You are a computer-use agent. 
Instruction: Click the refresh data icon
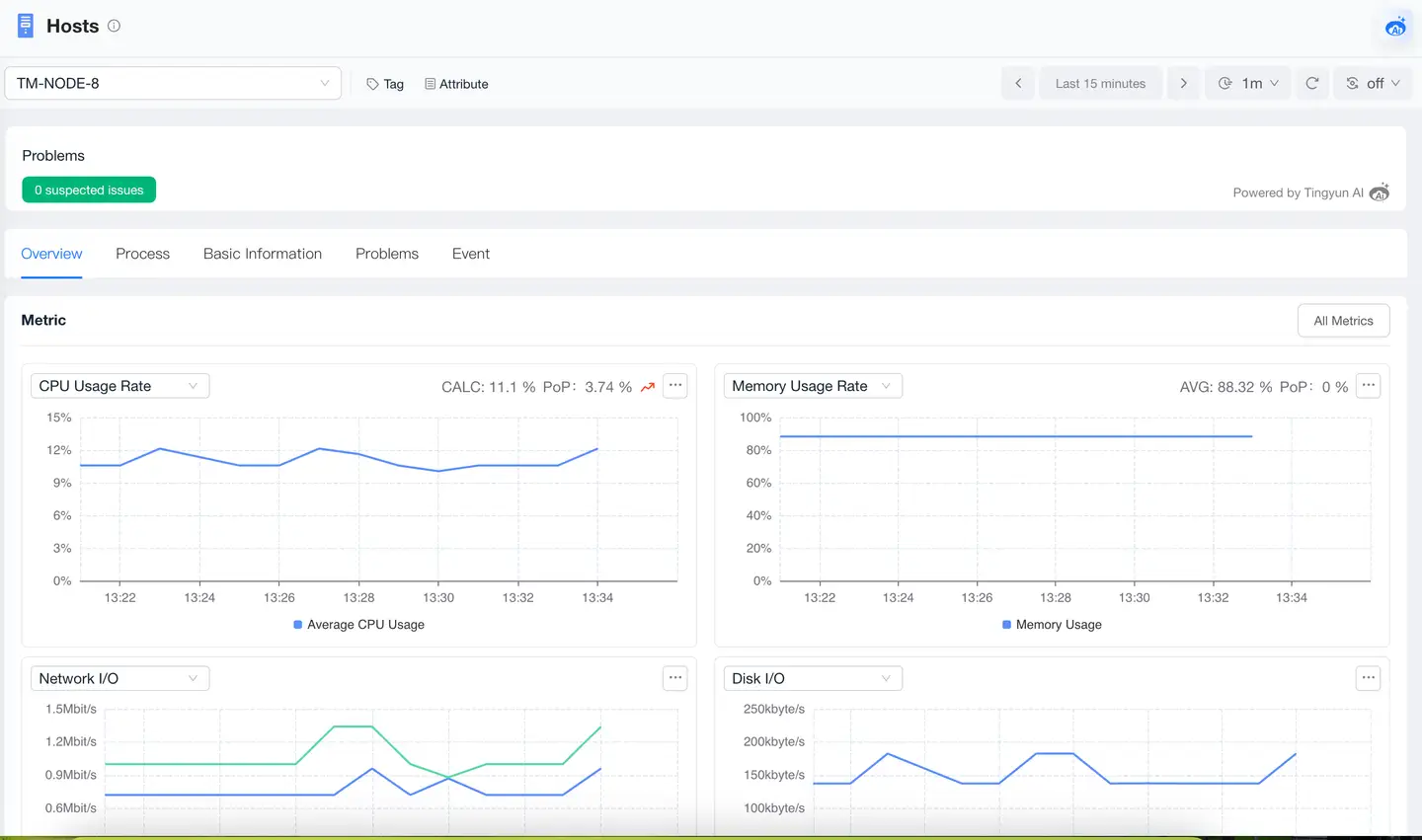pos(1311,83)
